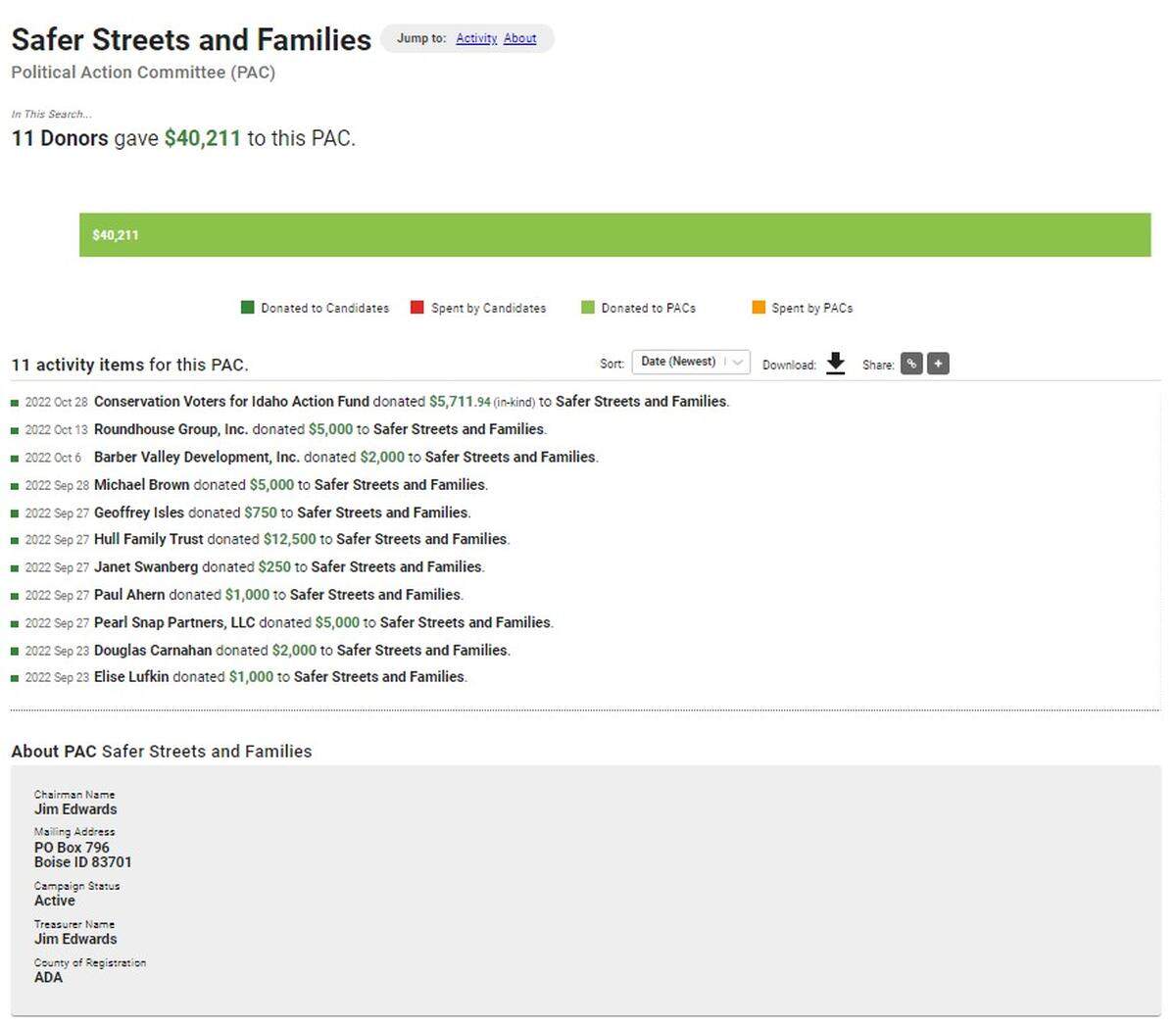Click the 2022 Sep 28 date
Viewport: 1176px width, 1026px height.
point(56,485)
